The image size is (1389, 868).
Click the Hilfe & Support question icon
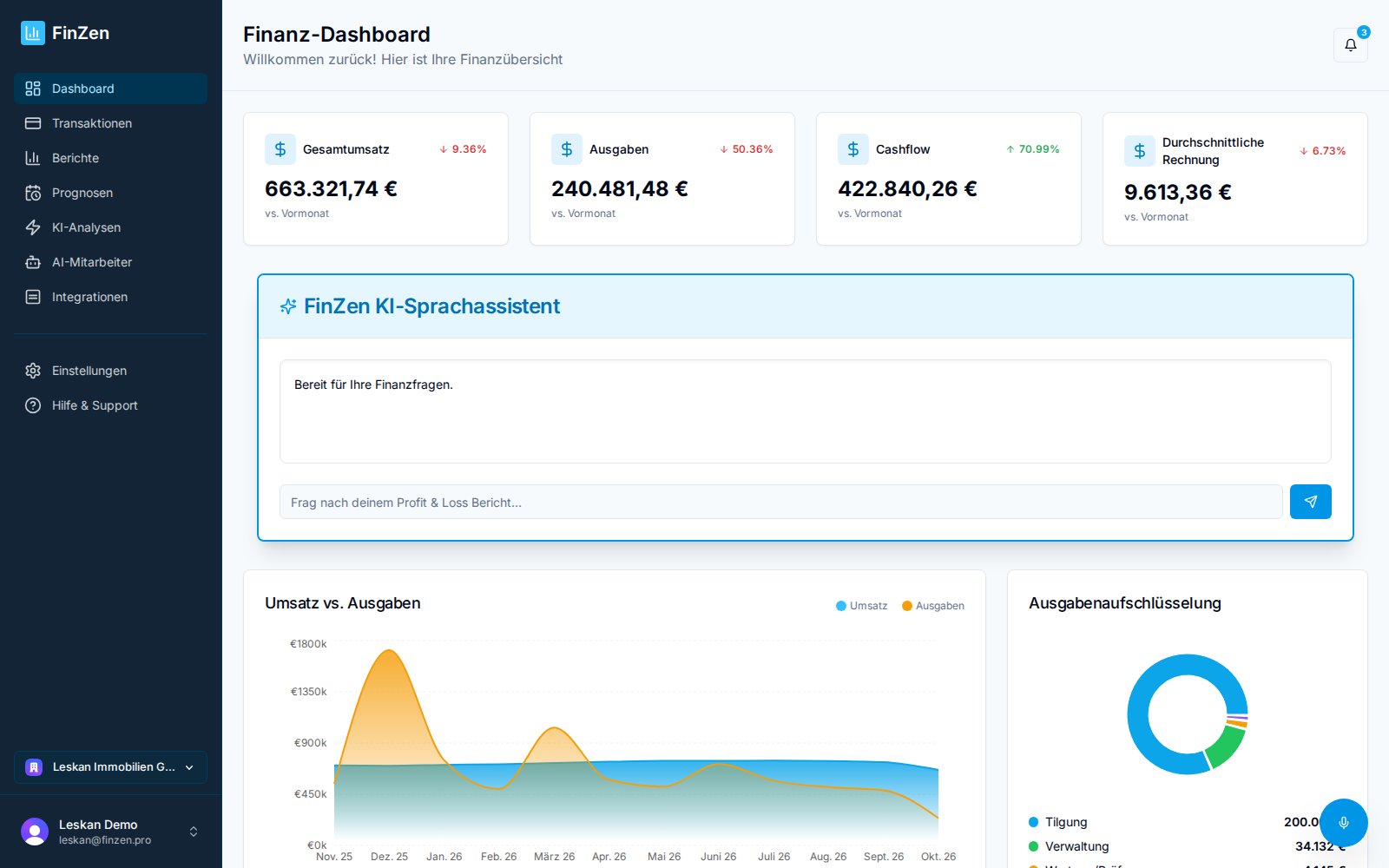point(33,405)
